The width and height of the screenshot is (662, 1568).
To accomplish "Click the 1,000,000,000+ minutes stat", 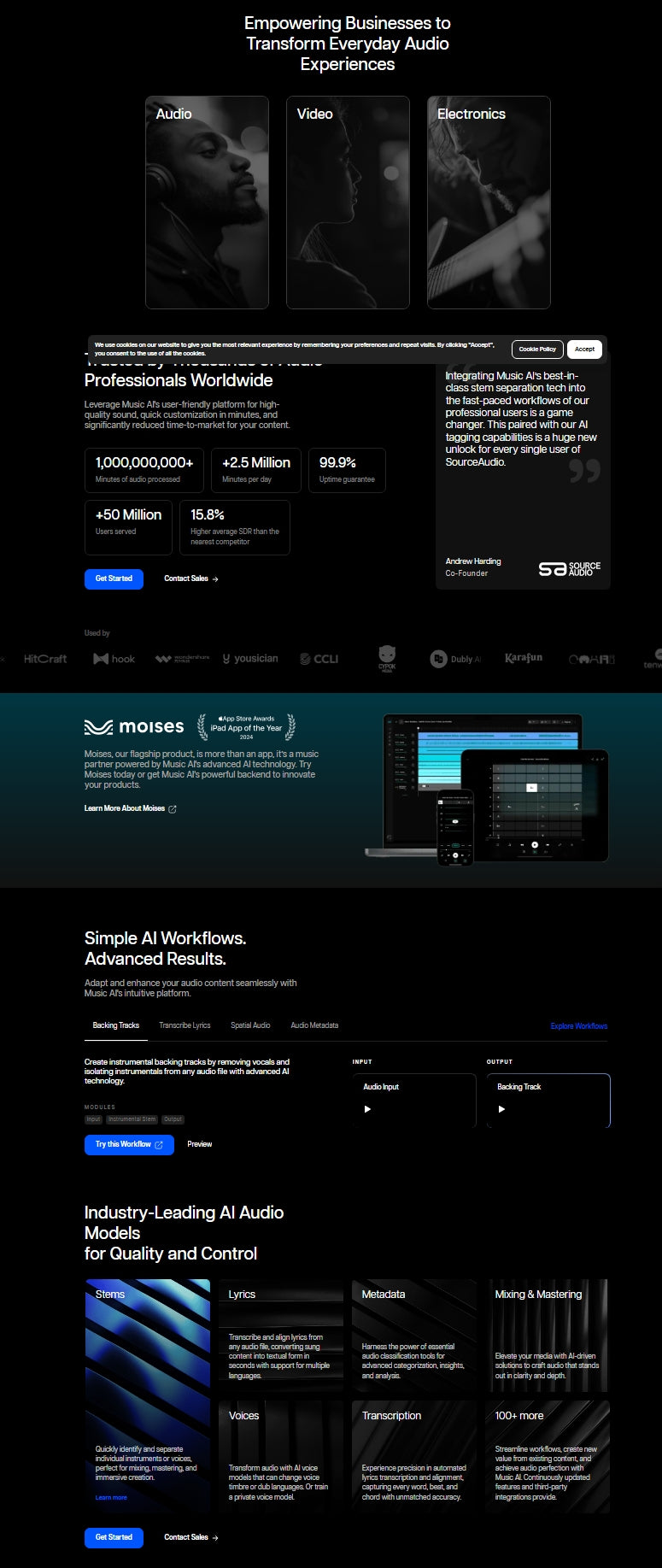I will click(144, 470).
